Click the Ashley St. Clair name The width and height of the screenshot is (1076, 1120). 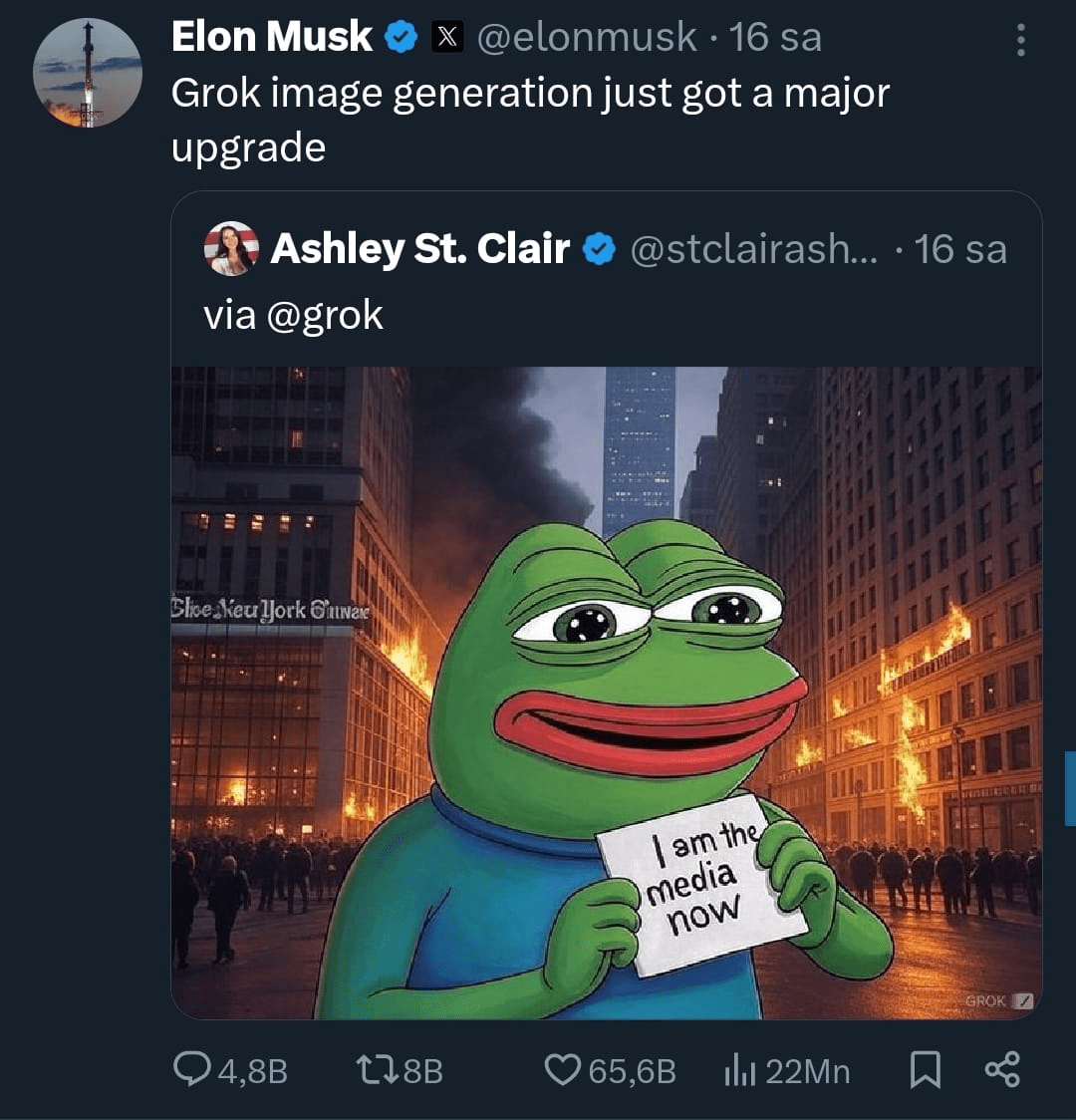tap(419, 248)
